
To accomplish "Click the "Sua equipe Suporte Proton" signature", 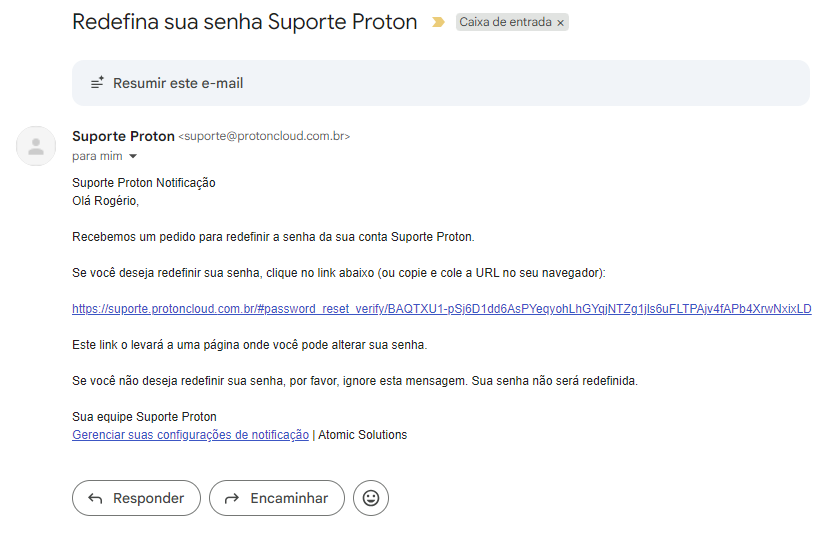I will [x=144, y=417].
